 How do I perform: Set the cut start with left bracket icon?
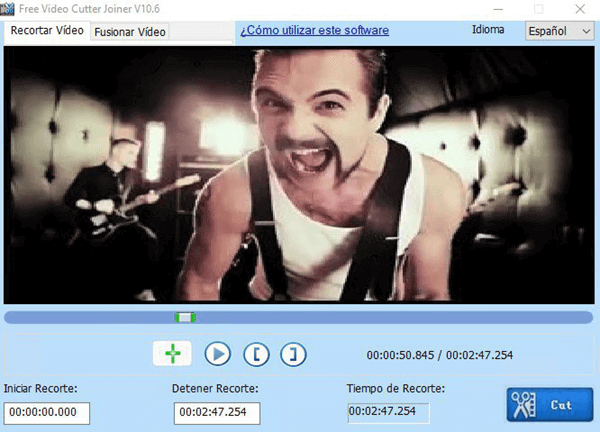(x=256, y=353)
